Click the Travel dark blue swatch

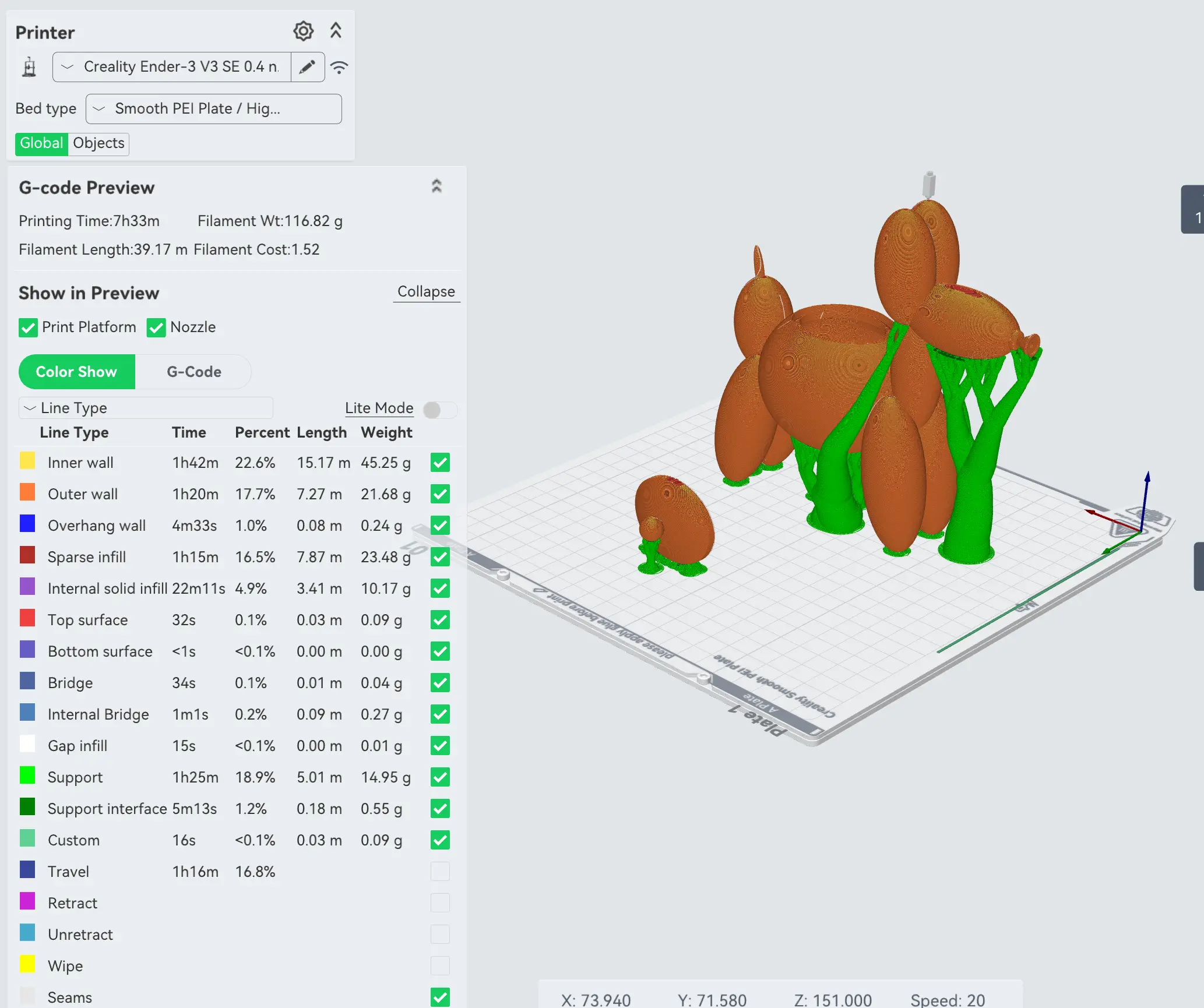(x=27, y=870)
